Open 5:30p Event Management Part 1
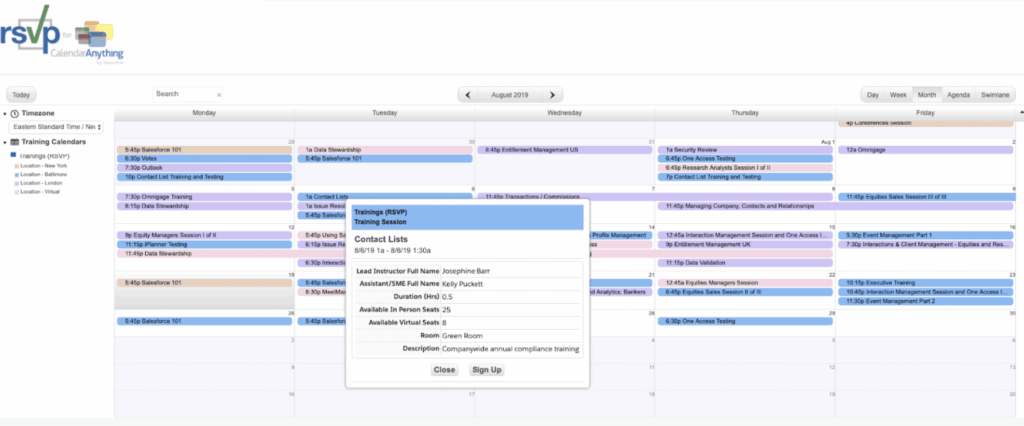This screenshot has height=426, width=1024. 925,235
